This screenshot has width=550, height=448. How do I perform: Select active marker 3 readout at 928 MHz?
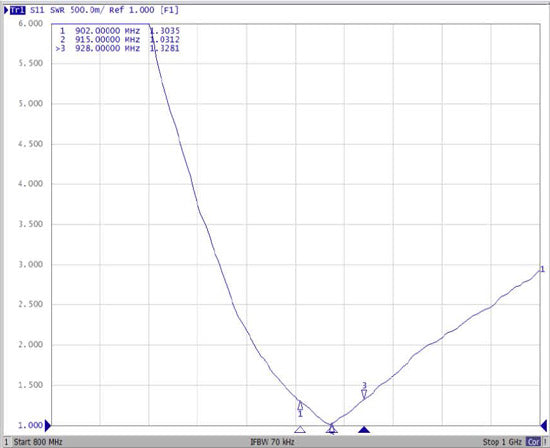118,48
